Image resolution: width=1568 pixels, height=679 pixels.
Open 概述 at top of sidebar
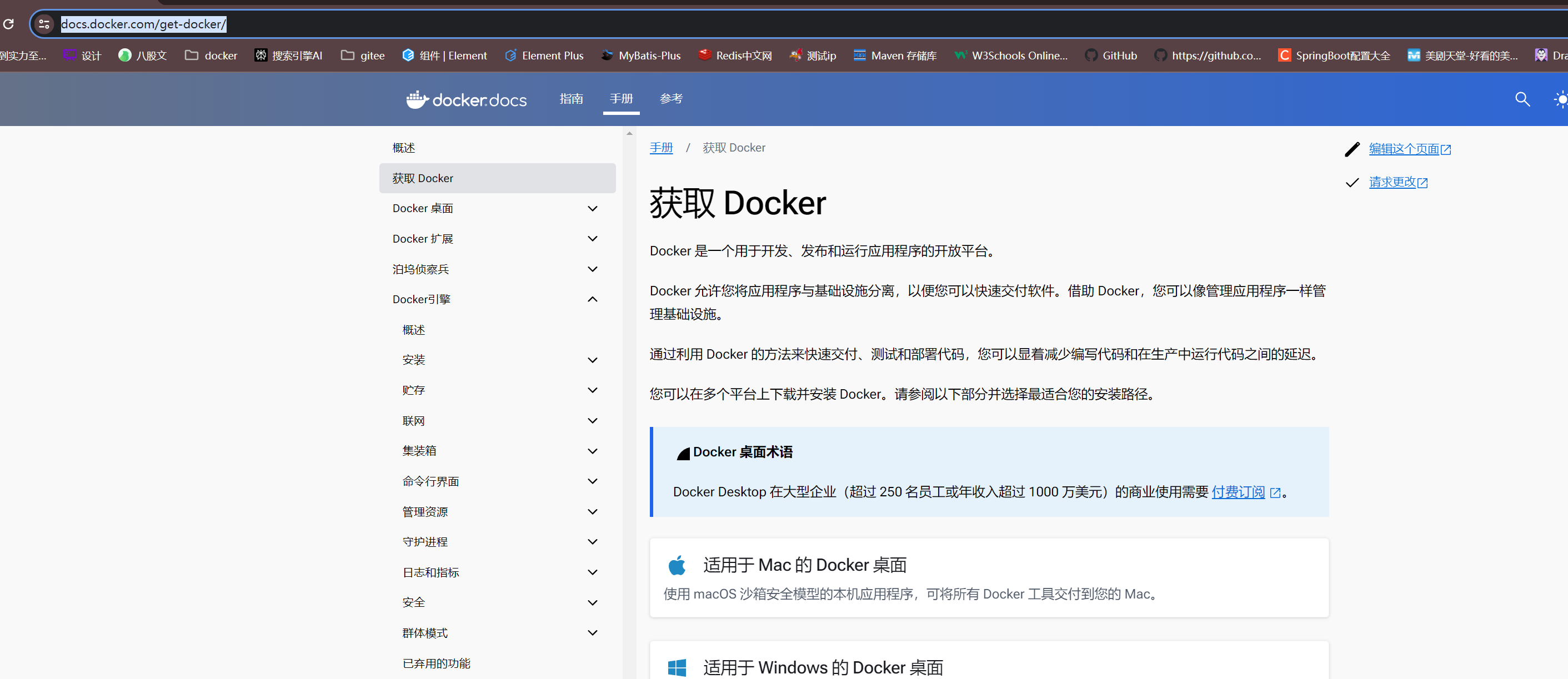click(404, 148)
